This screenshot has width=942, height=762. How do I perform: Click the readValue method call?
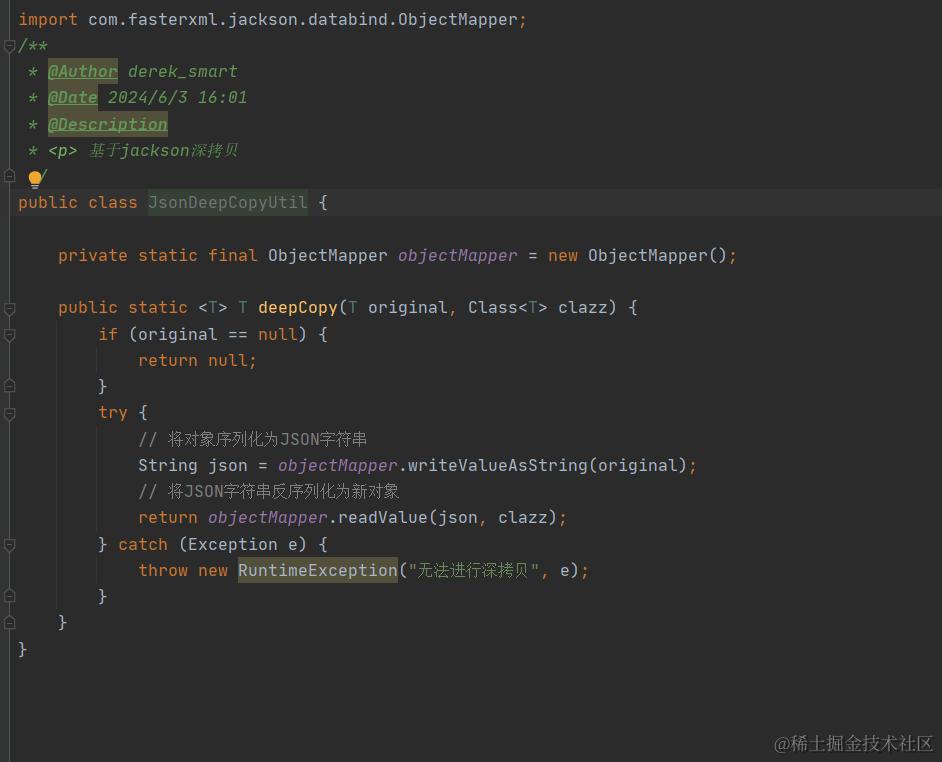tap(383, 518)
